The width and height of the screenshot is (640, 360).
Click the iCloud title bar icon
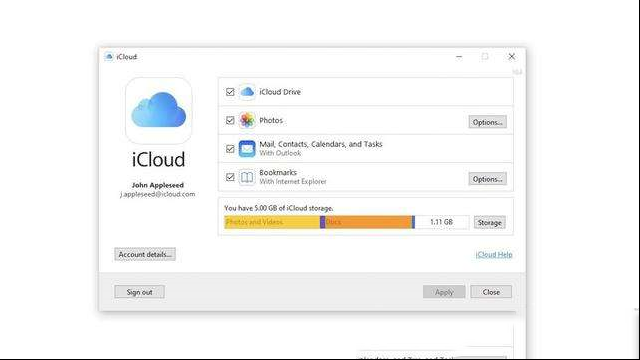click(109, 57)
